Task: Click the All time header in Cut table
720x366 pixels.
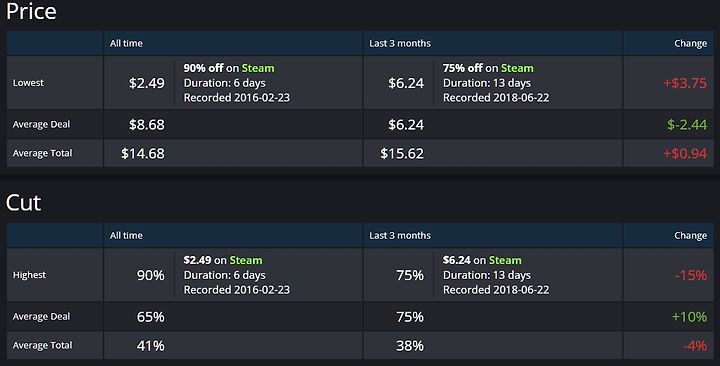Action: [x=126, y=235]
